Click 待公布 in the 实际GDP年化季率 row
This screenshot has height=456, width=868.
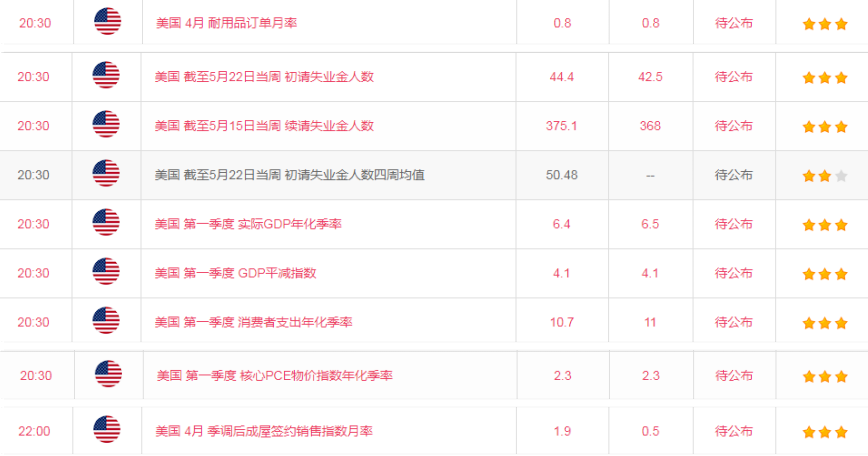tap(733, 224)
